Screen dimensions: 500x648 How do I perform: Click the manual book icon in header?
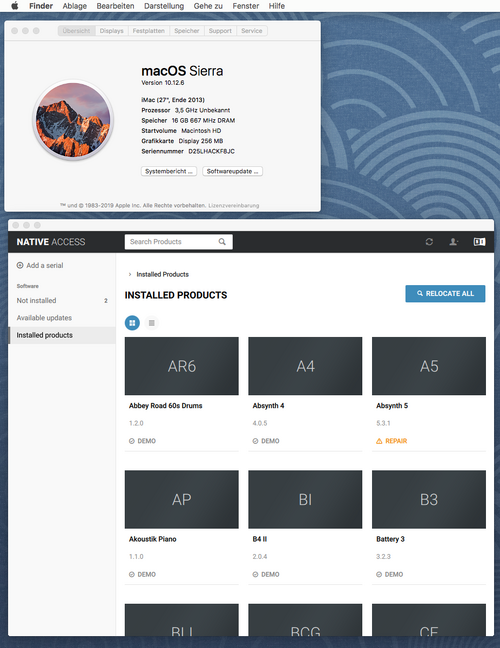pyautogui.click(x=479, y=242)
